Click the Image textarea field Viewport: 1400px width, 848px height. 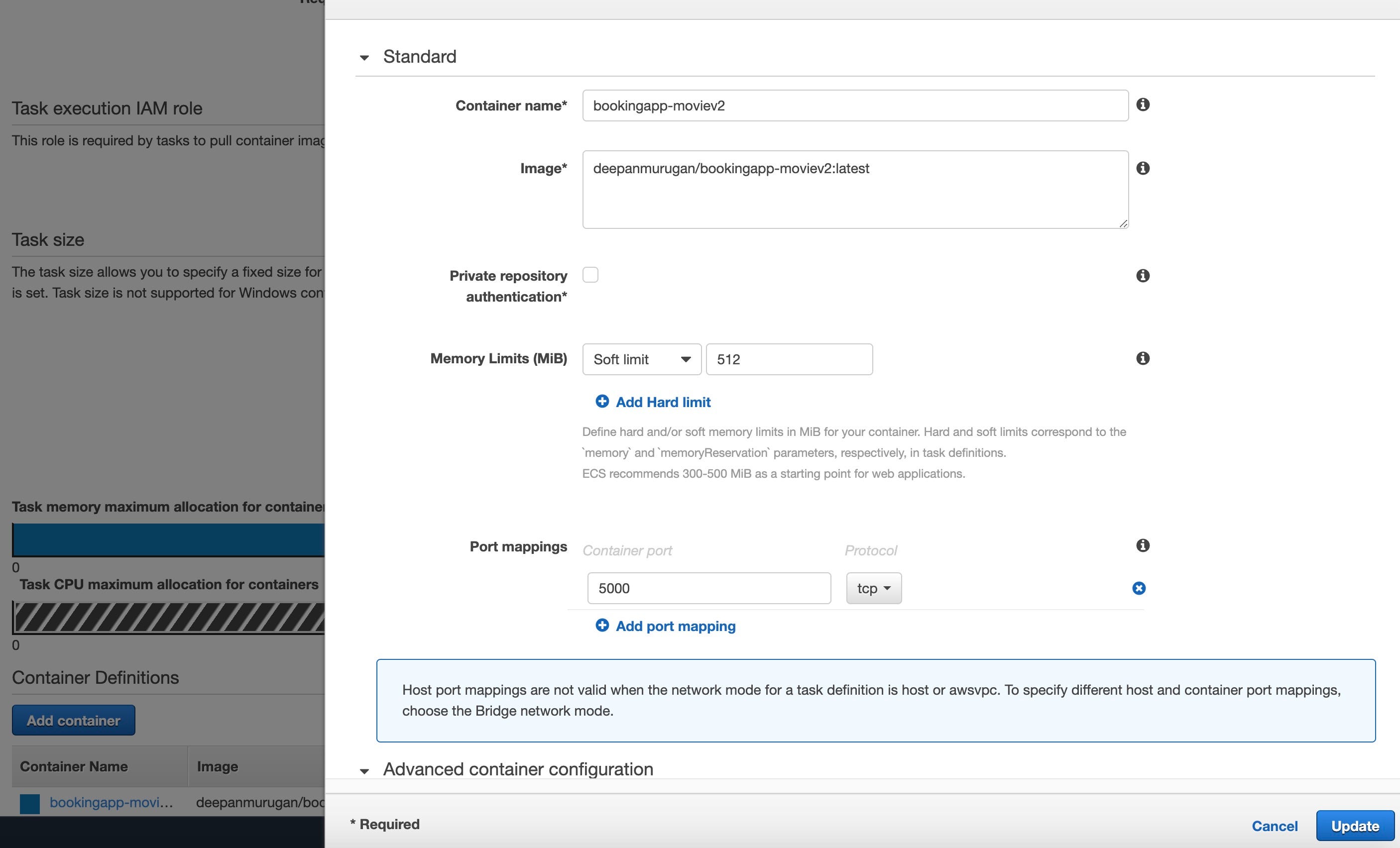(x=855, y=190)
